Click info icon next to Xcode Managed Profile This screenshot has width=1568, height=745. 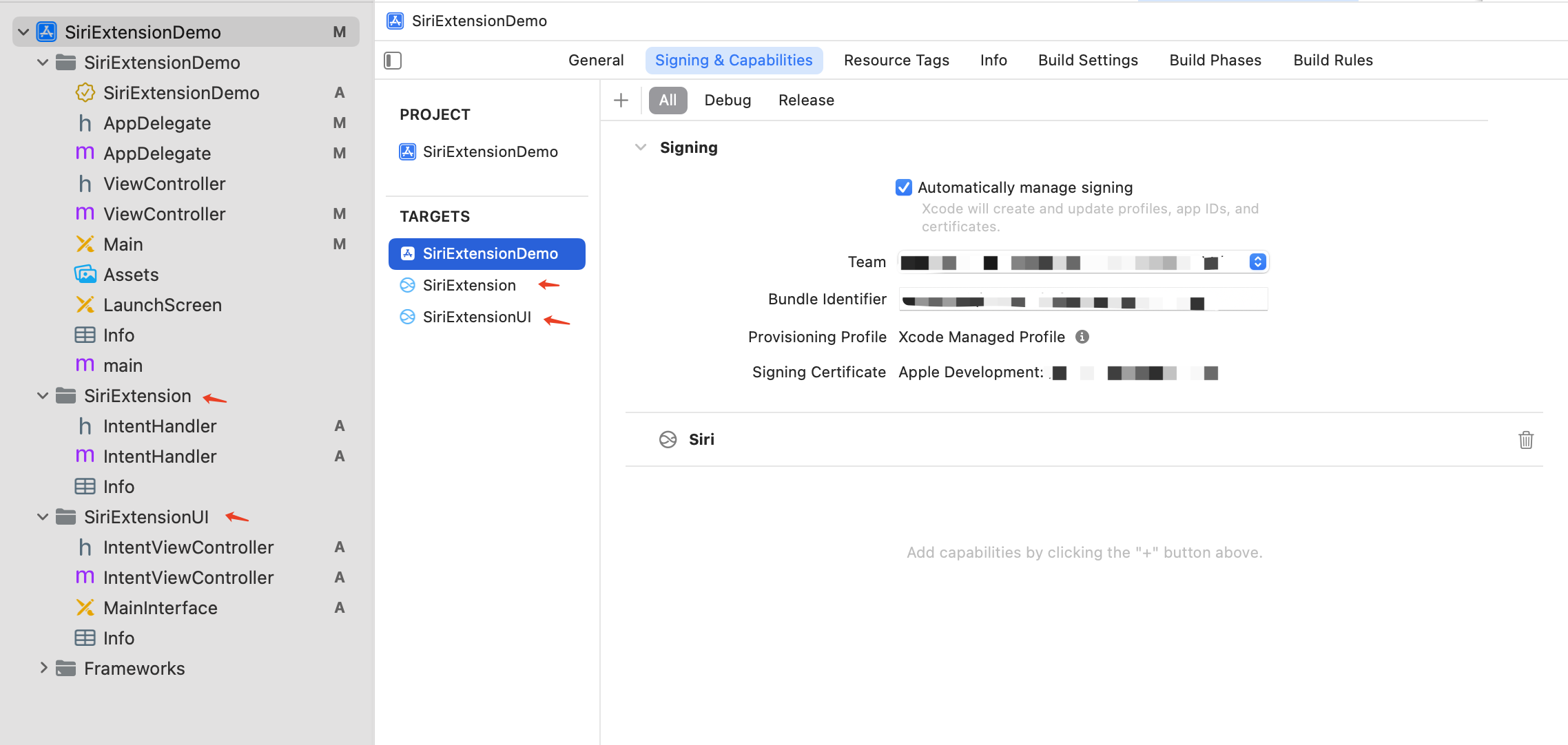[x=1082, y=337]
